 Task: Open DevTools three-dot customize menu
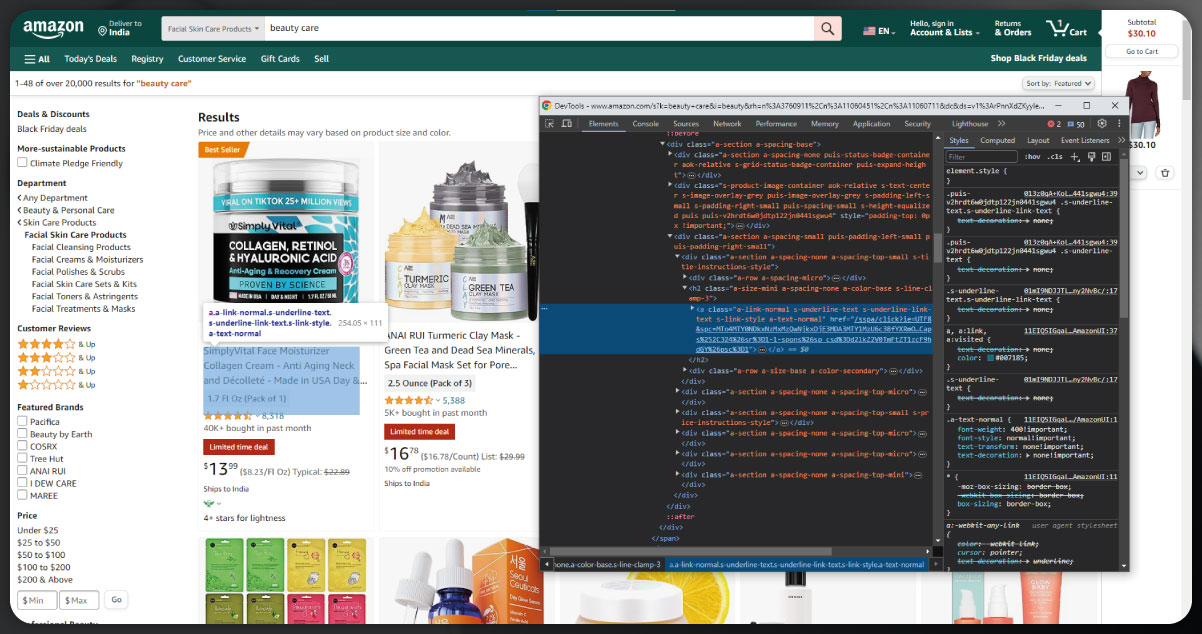[x=1117, y=124]
